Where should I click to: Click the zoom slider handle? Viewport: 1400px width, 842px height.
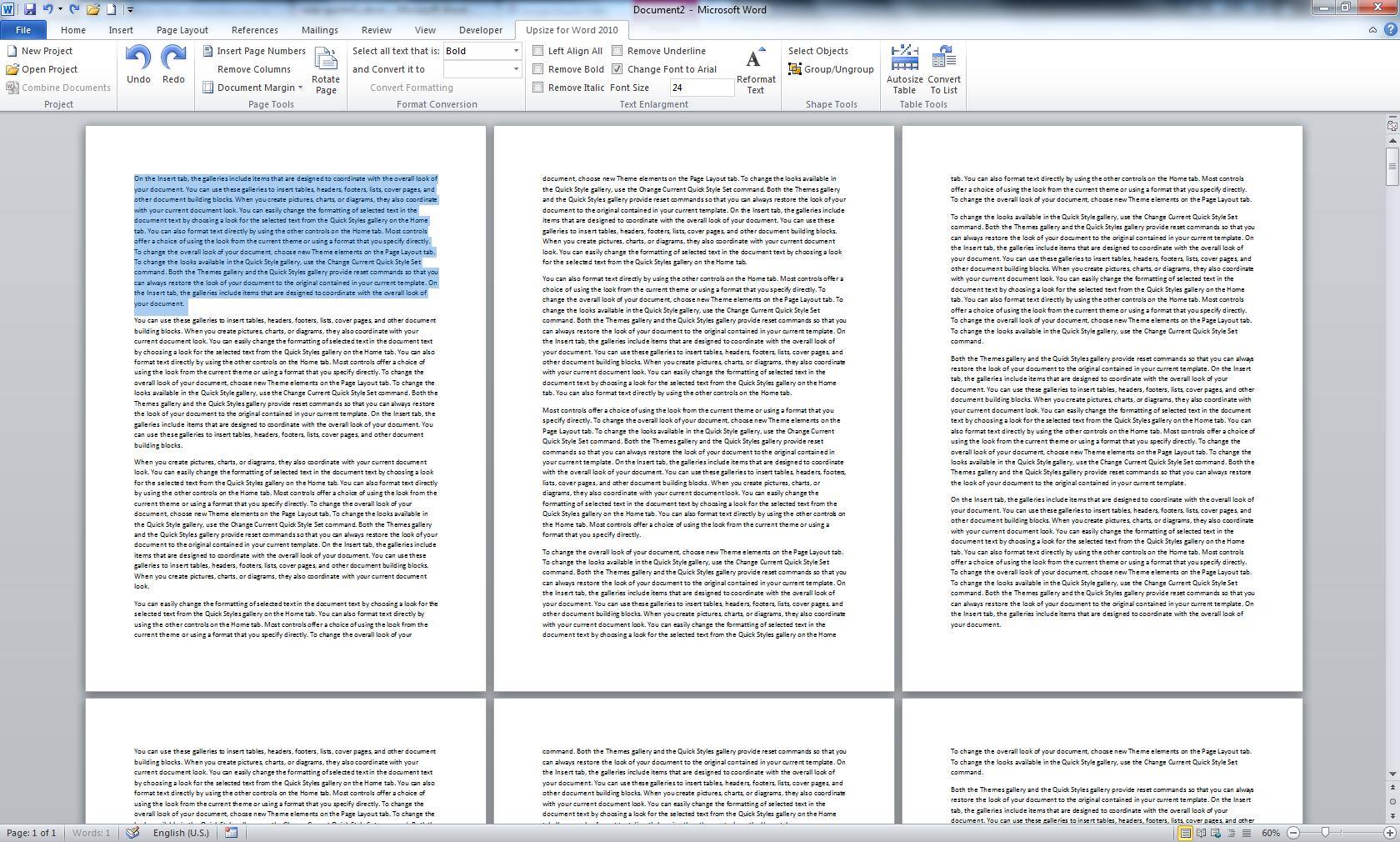coord(1325,833)
